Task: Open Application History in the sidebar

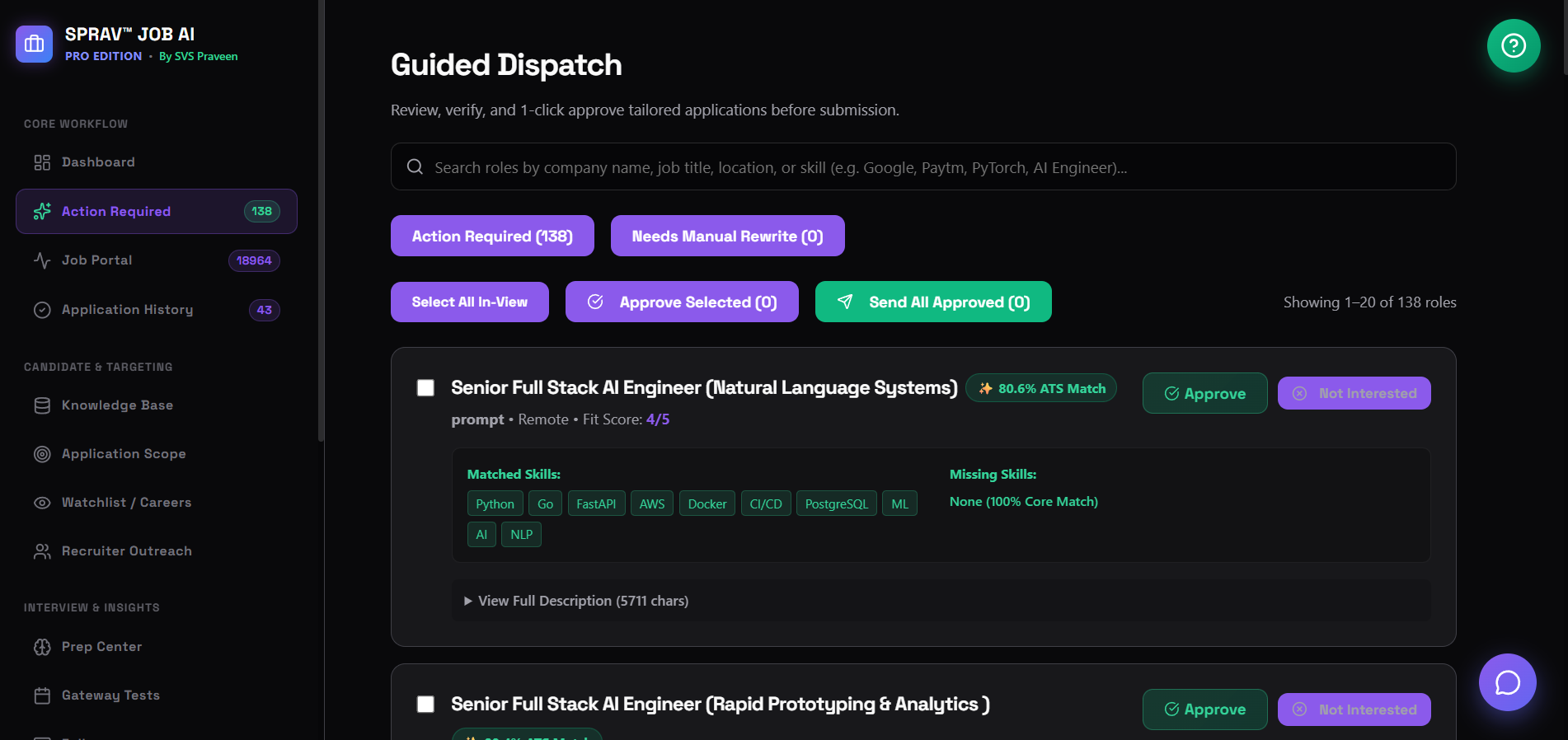Action: tap(157, 310)
